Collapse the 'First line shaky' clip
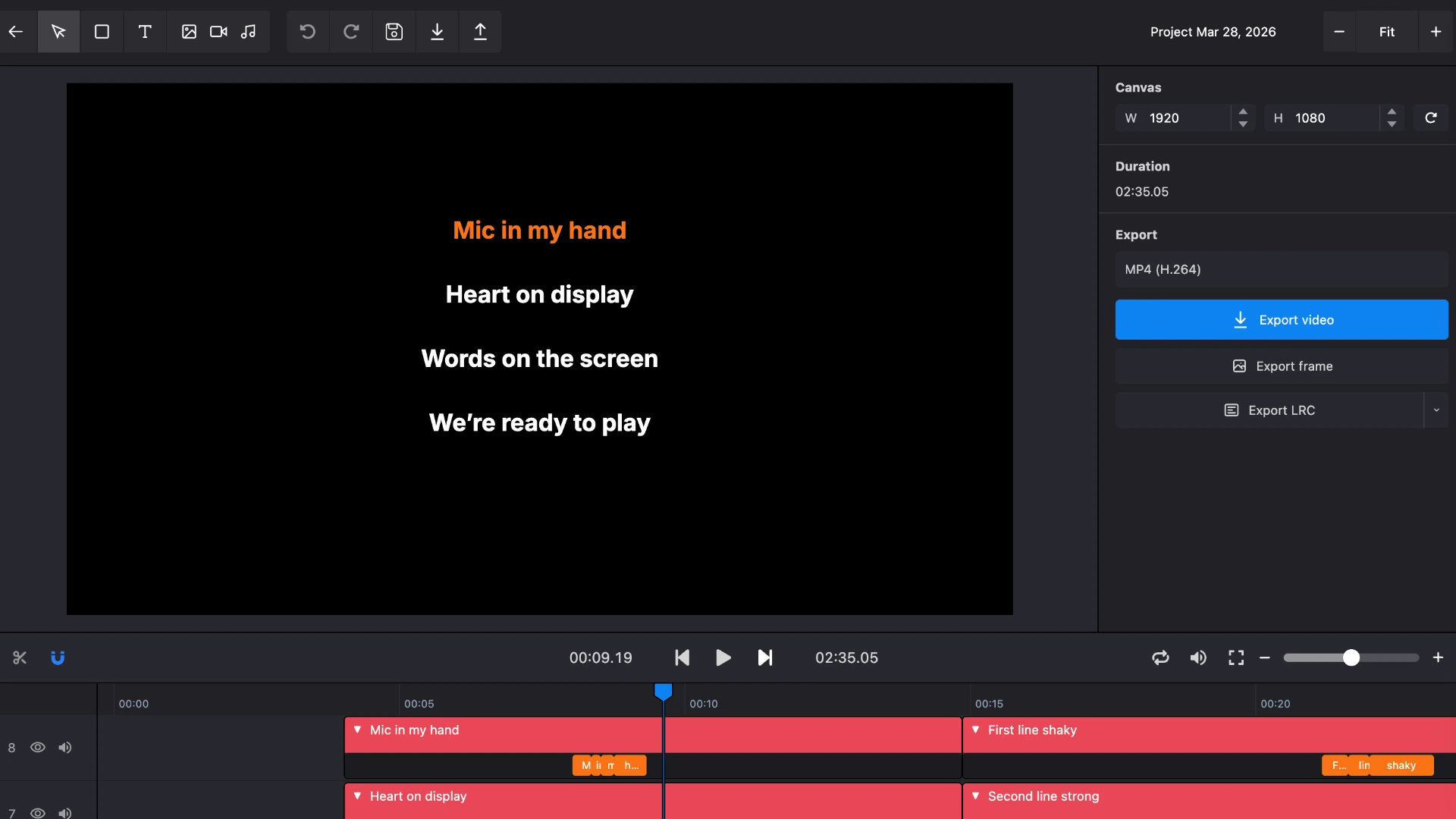Viewport: 1456px width, 819px height. click(977, 730)
